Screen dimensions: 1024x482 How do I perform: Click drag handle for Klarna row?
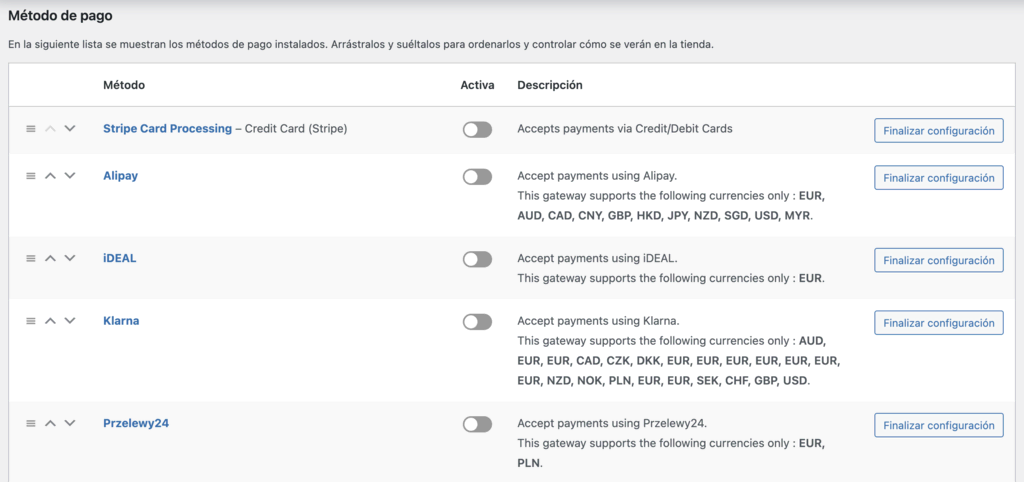[x=30, y=321]
